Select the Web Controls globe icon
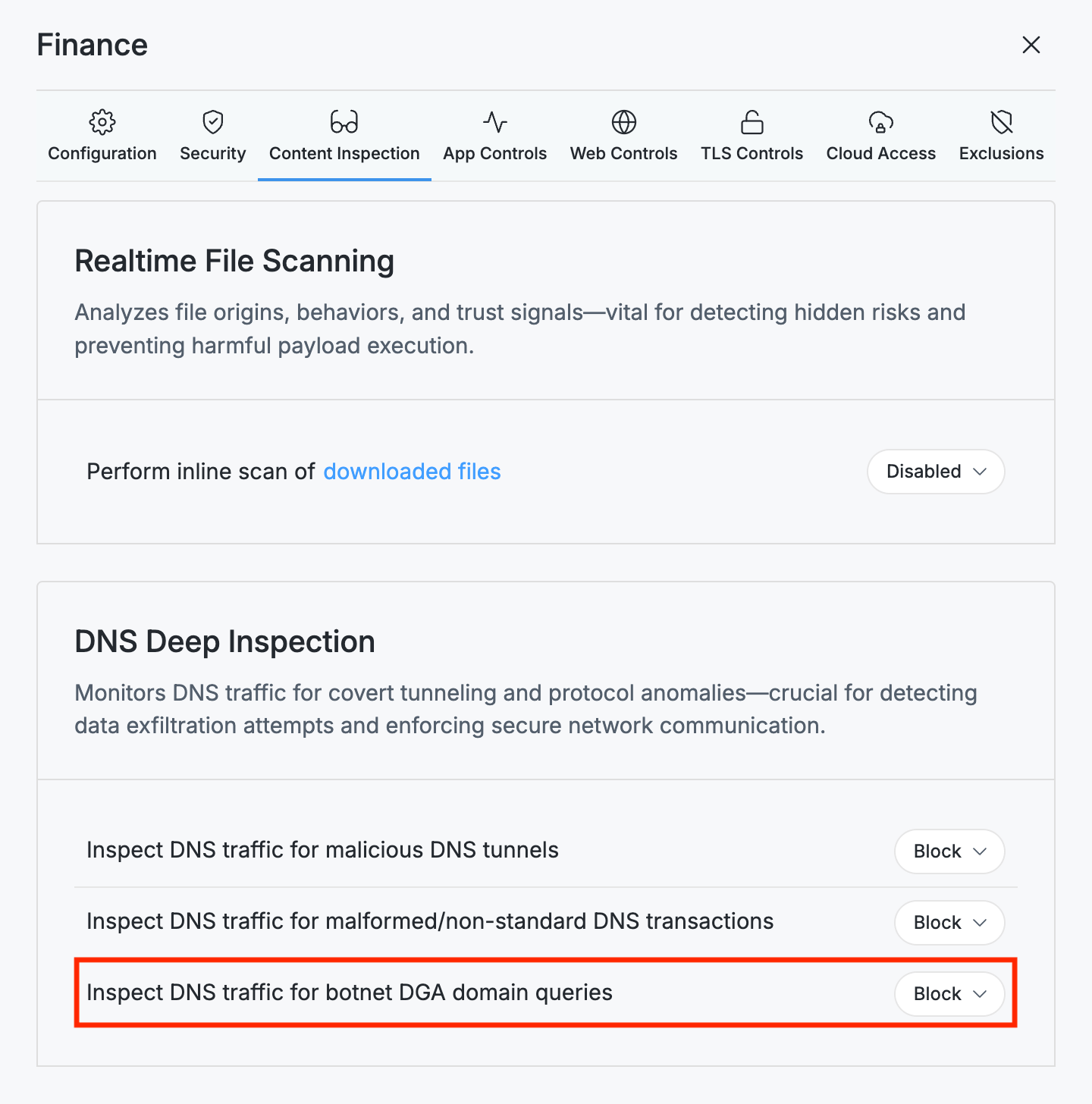 coord(623,121)
